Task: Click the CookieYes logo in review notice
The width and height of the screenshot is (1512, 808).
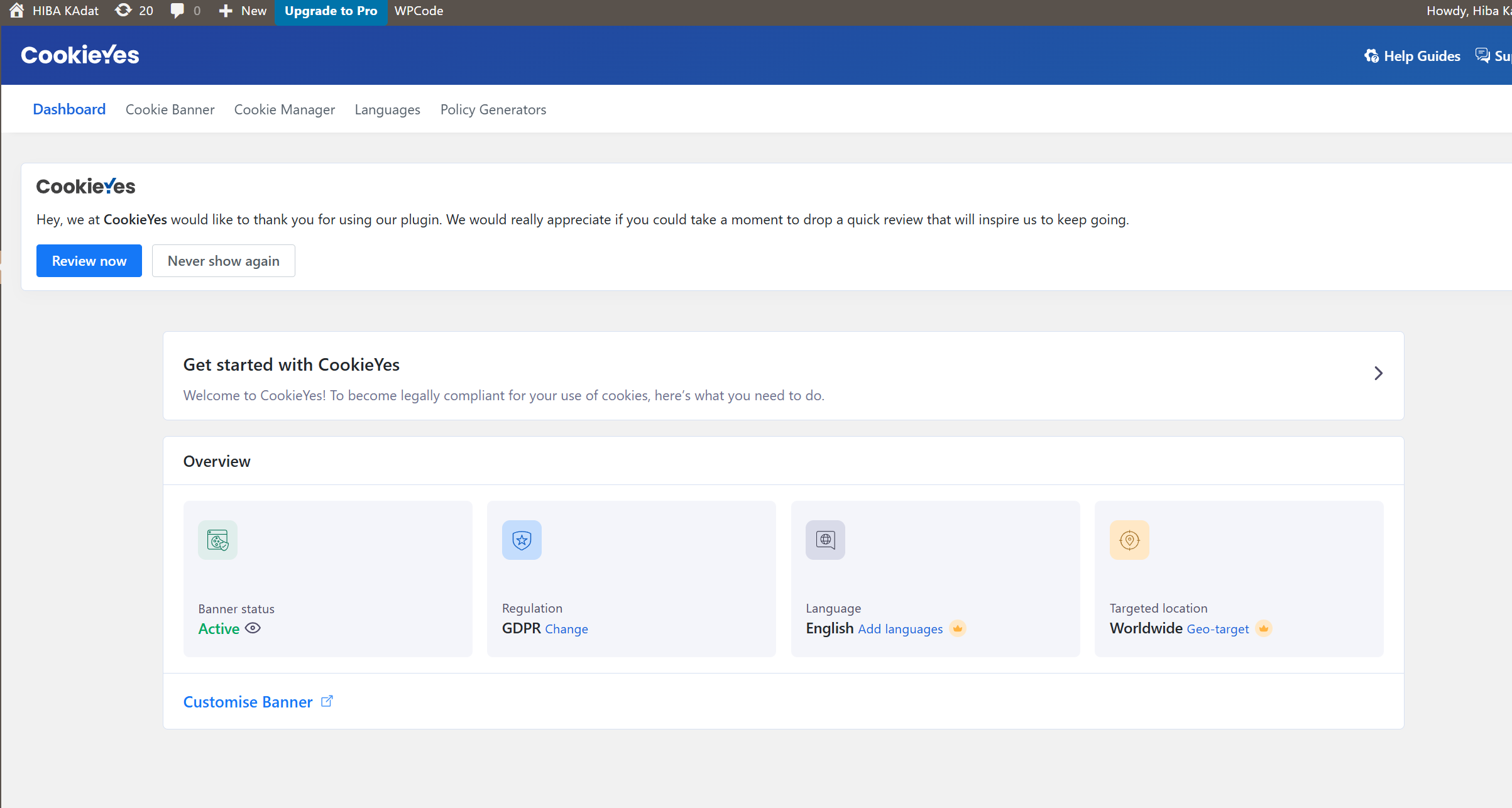Action: tap(85, 186)
